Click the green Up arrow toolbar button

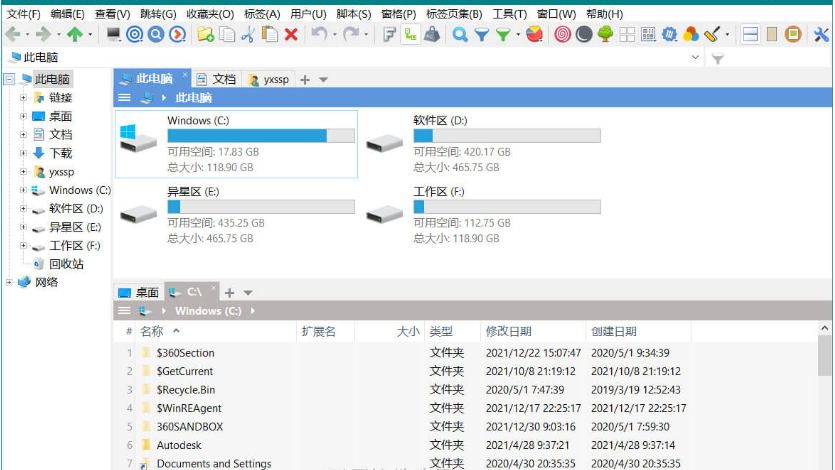pos(75,35)
